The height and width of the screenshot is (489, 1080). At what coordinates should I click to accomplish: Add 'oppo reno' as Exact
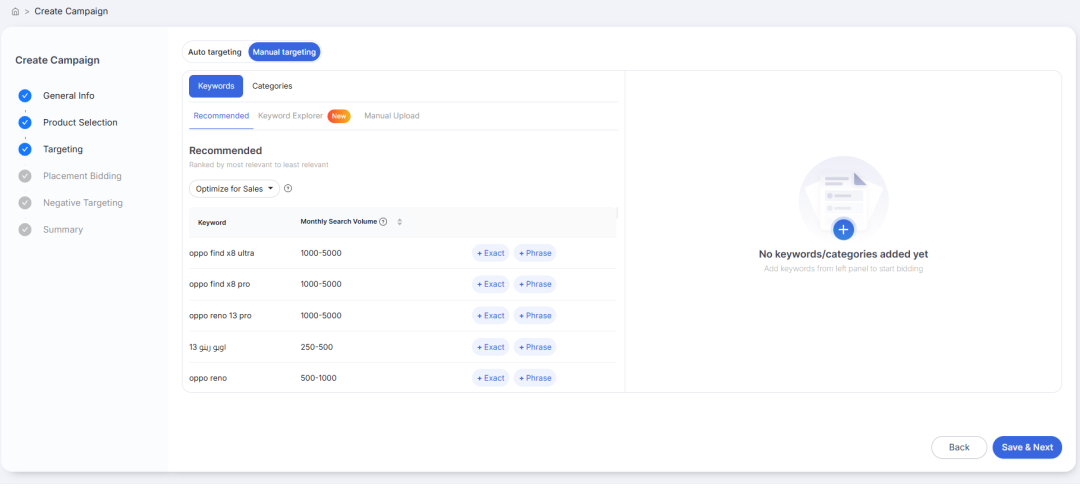tap(490, 378)
